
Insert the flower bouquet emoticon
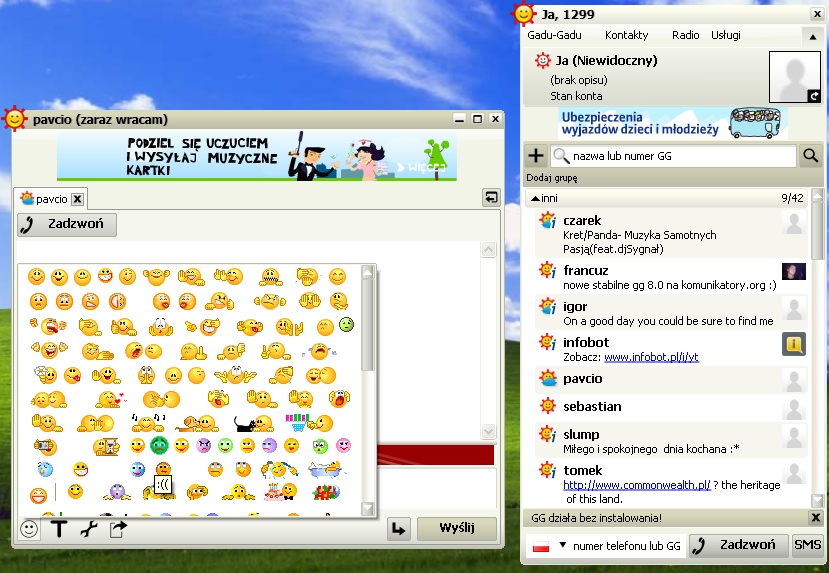pyautogui.click(x=326, y=493)
